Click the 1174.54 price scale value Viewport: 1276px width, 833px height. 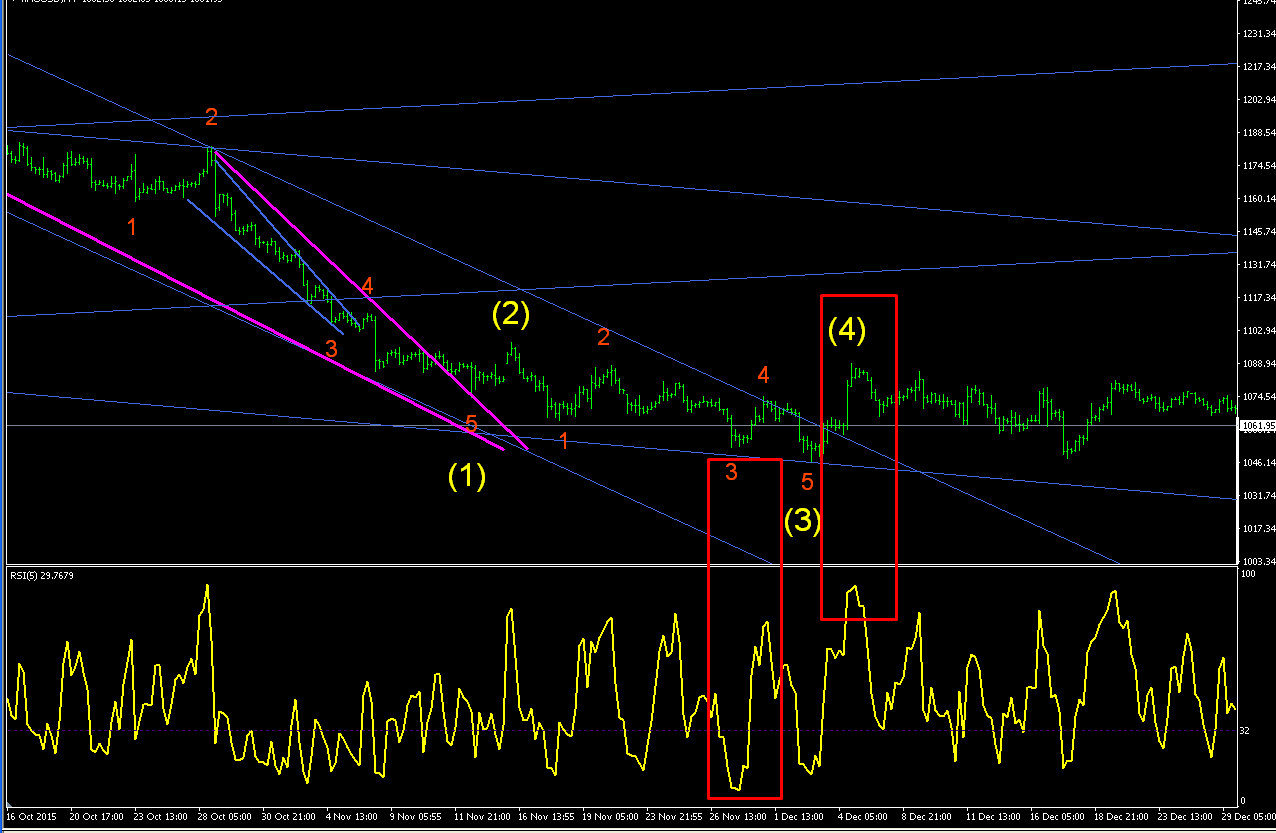pos(1257,166)
